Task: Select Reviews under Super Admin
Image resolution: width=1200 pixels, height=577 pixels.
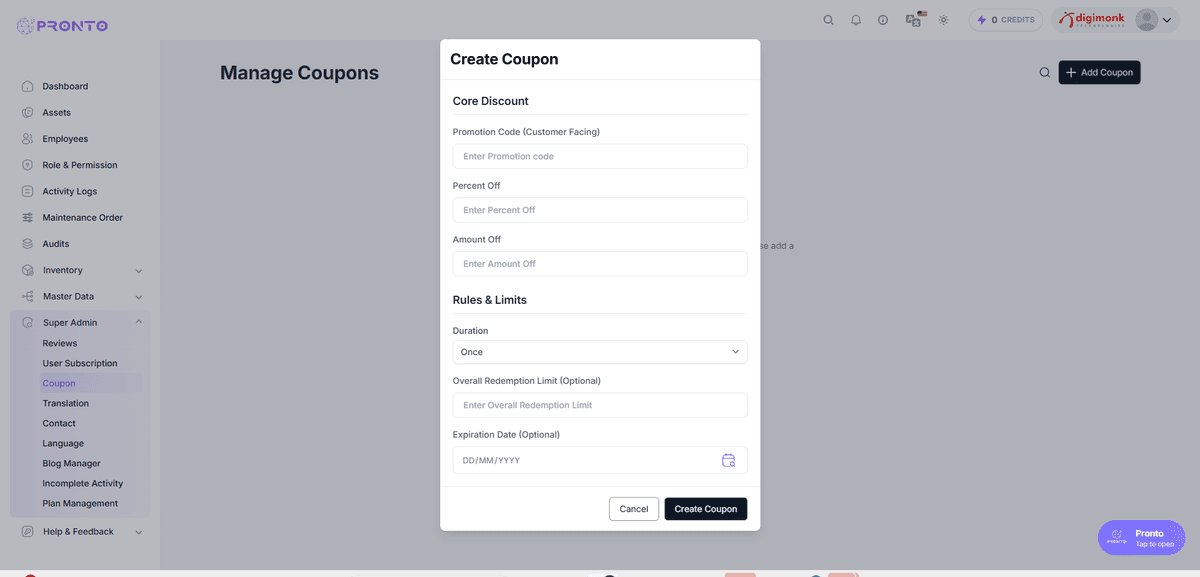Action: [x=58, y=342]
